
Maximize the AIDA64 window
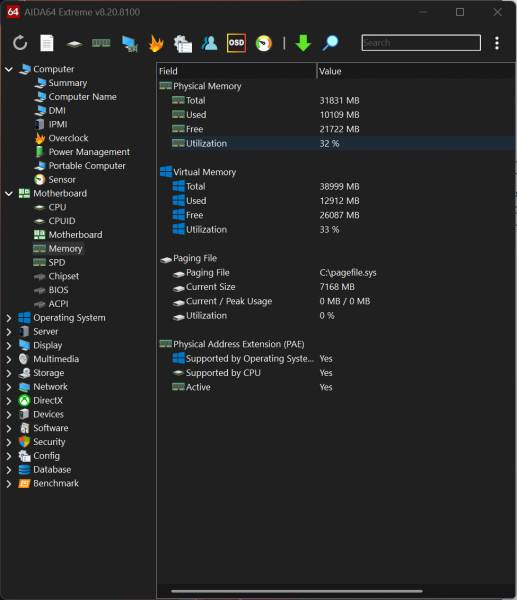tap(460, 12)
